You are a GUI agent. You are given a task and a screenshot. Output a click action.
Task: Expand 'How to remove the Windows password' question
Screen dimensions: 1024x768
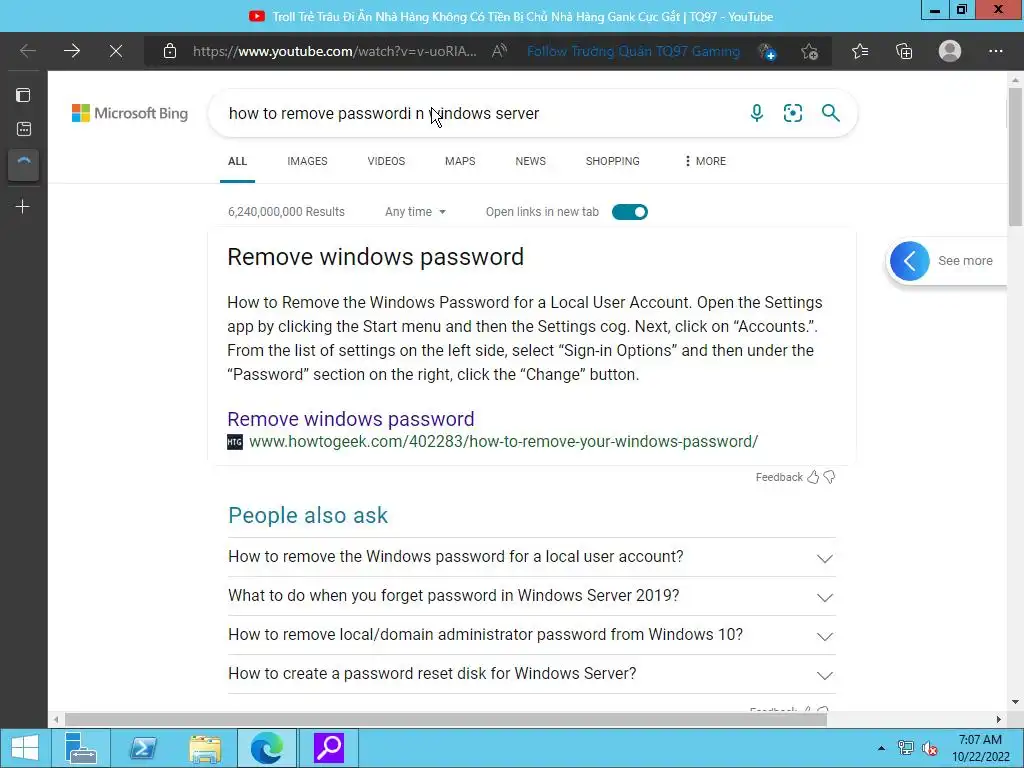[x=532, y=557]
